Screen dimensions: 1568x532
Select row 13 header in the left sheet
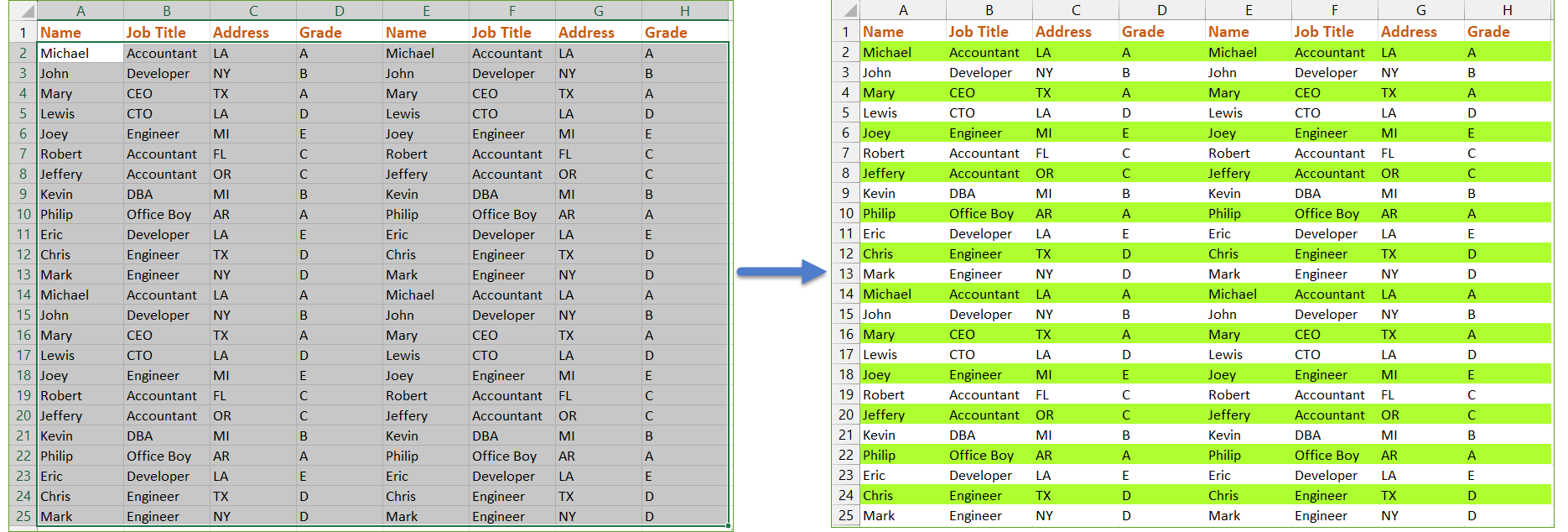(x=23, y=274)
